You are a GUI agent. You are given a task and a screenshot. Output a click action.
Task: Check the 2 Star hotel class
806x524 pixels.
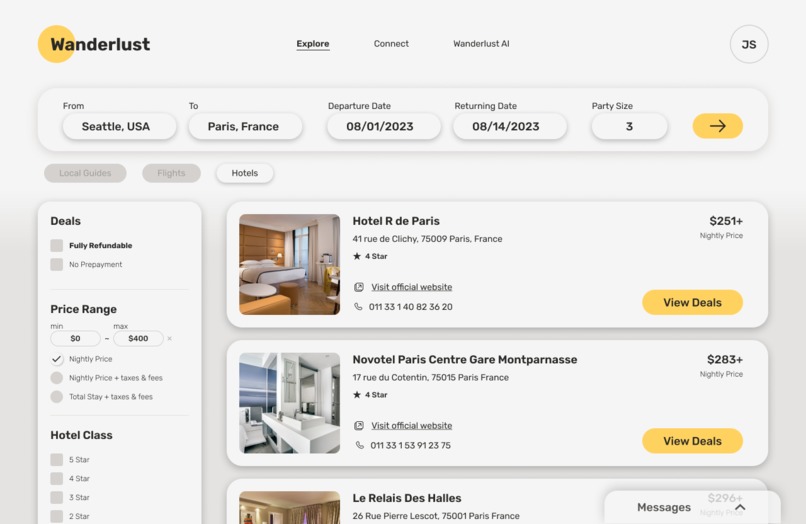click(x=57, y=516)
